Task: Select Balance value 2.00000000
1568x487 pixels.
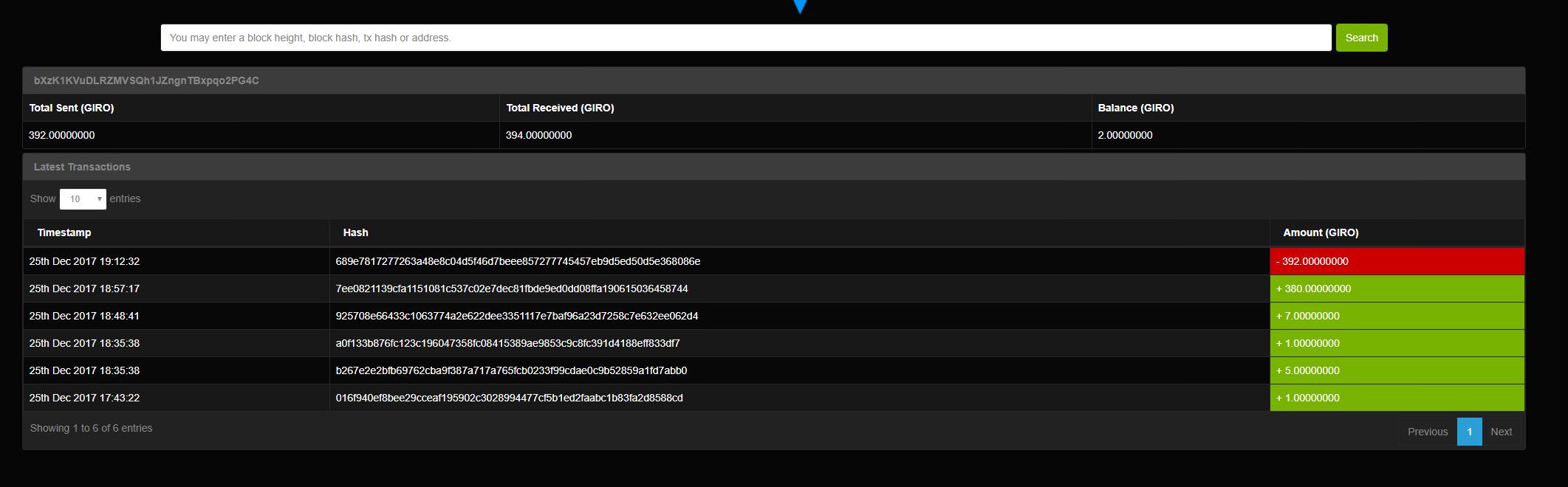Action: (1125, 135)
